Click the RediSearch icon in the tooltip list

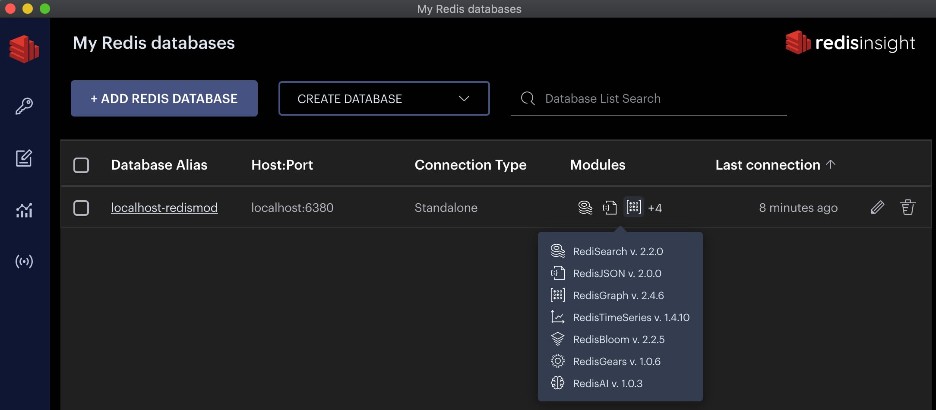558,251
